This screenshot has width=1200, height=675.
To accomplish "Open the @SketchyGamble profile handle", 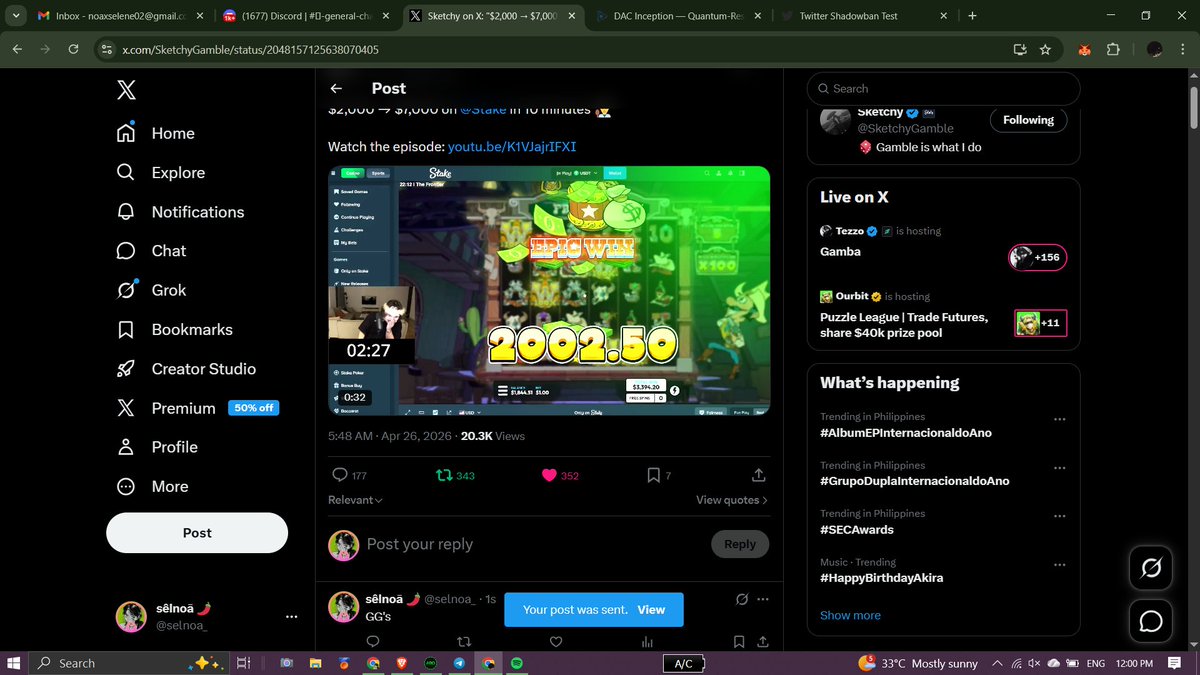I will [905, 128].
